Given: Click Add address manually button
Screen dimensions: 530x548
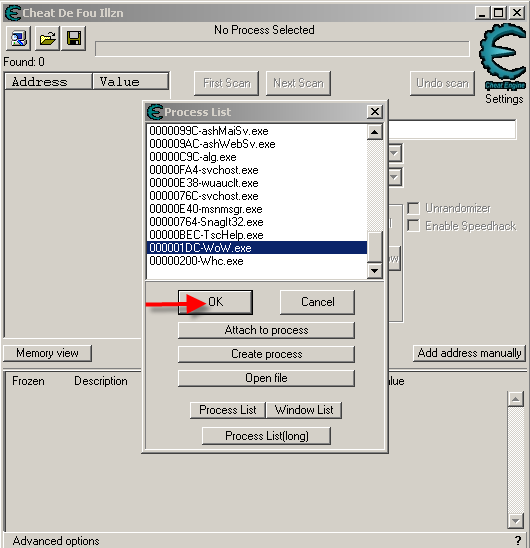Looking at the screenshot, I should (x=469, y=353).
